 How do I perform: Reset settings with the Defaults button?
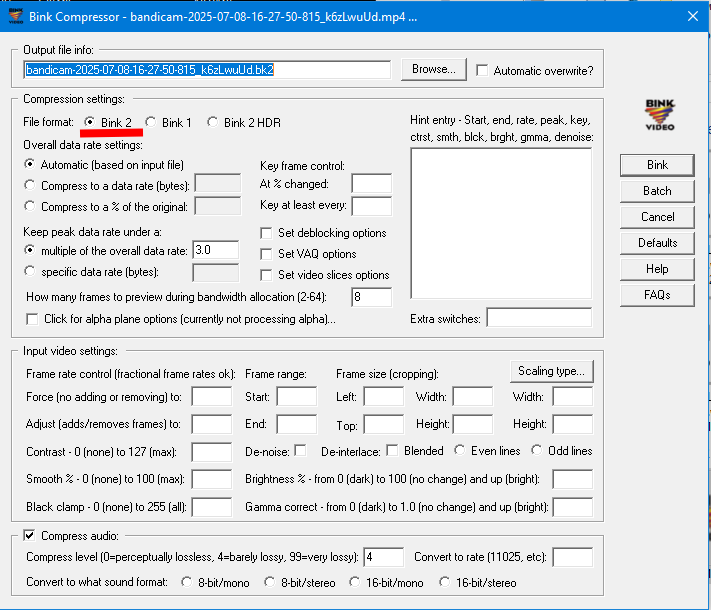657,243
